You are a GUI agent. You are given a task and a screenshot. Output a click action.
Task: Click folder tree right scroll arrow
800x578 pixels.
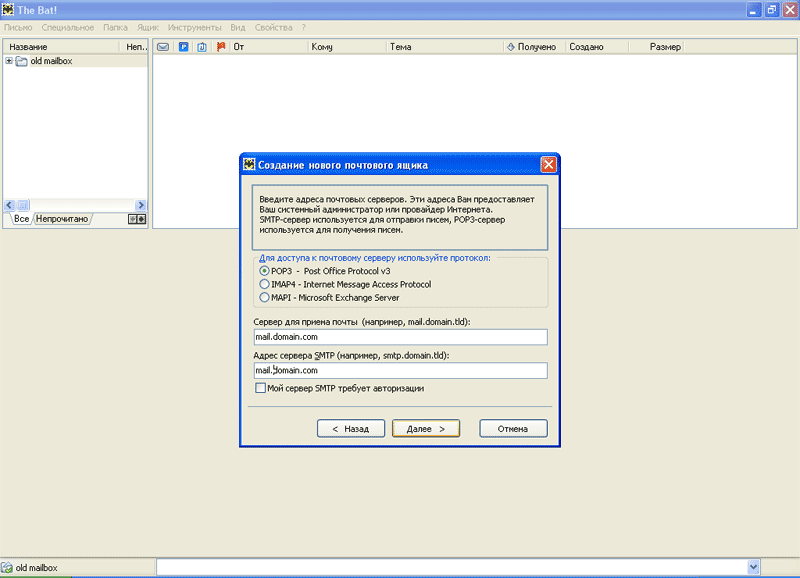tap(141, 205)
